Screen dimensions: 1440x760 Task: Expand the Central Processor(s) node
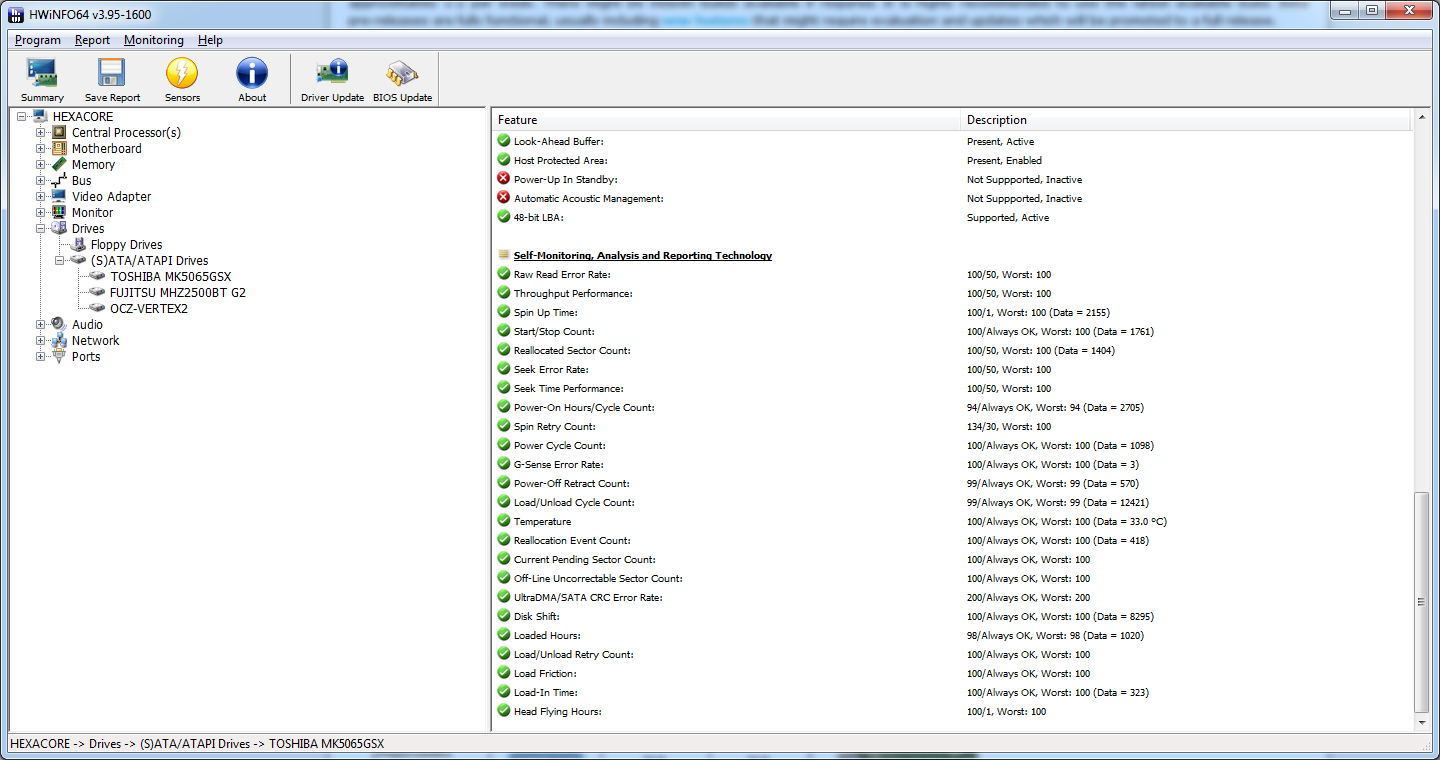tap(41, 132)
